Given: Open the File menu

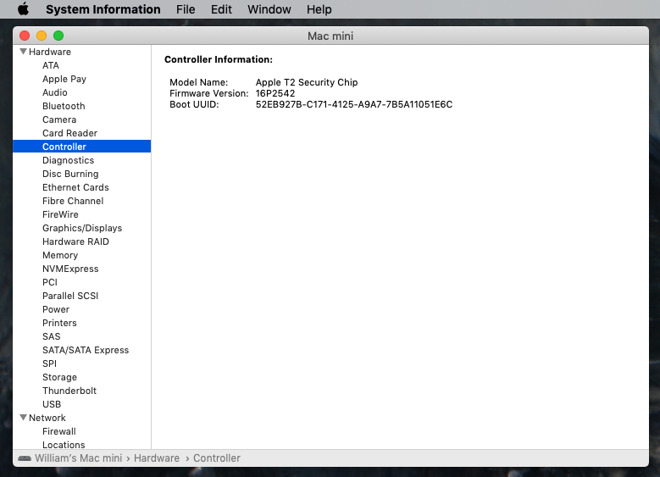Looking at the screenshot, I should pos(186,9).
